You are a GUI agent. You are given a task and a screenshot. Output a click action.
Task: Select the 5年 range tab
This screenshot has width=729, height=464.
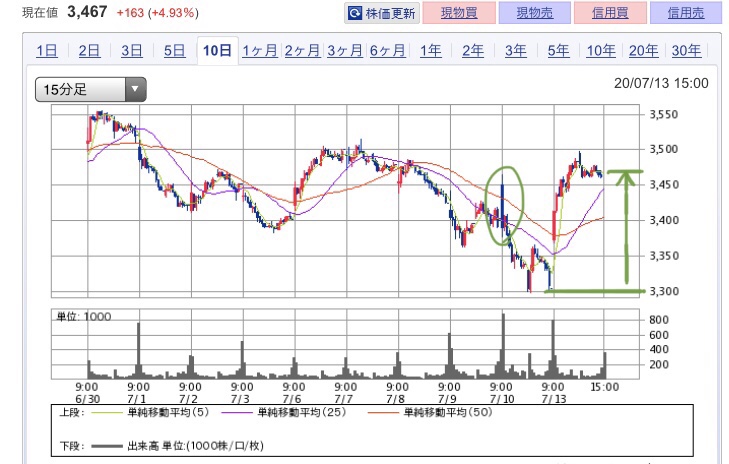tap(558, 51)
